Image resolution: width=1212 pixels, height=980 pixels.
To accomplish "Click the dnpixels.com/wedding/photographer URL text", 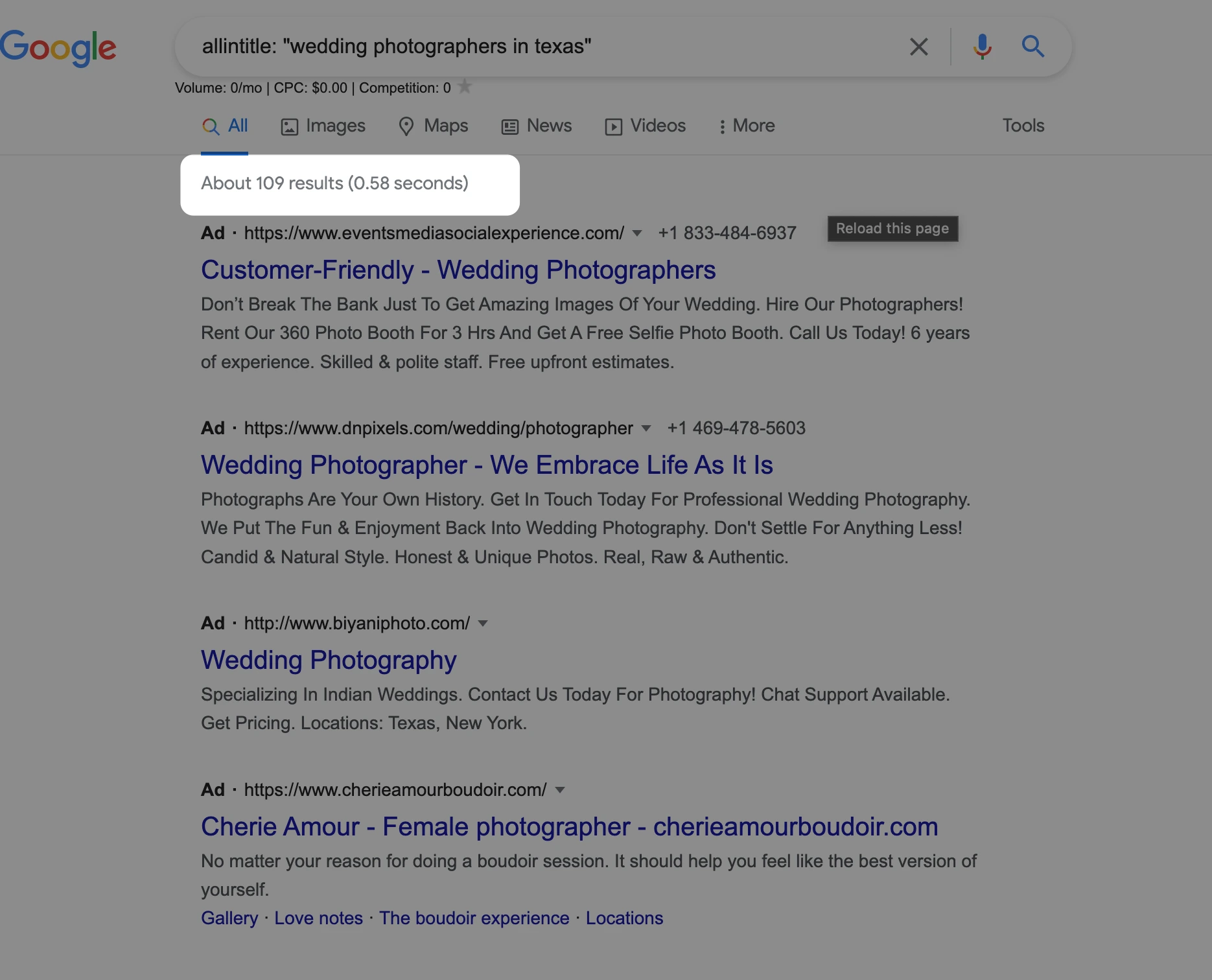I will coord(439,428).
